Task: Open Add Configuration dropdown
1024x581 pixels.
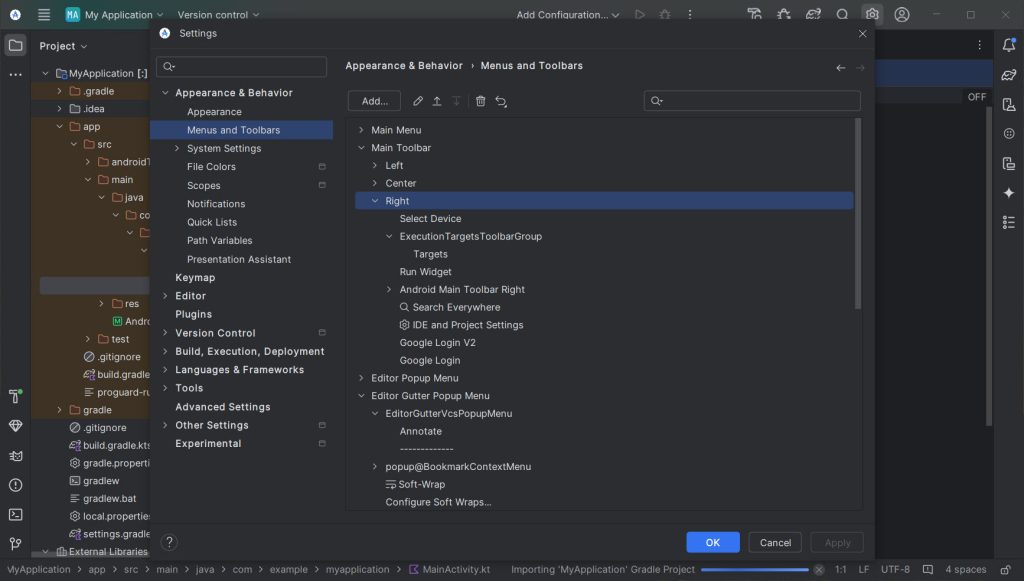Action: pyautogui.click(x=568, y=14)
